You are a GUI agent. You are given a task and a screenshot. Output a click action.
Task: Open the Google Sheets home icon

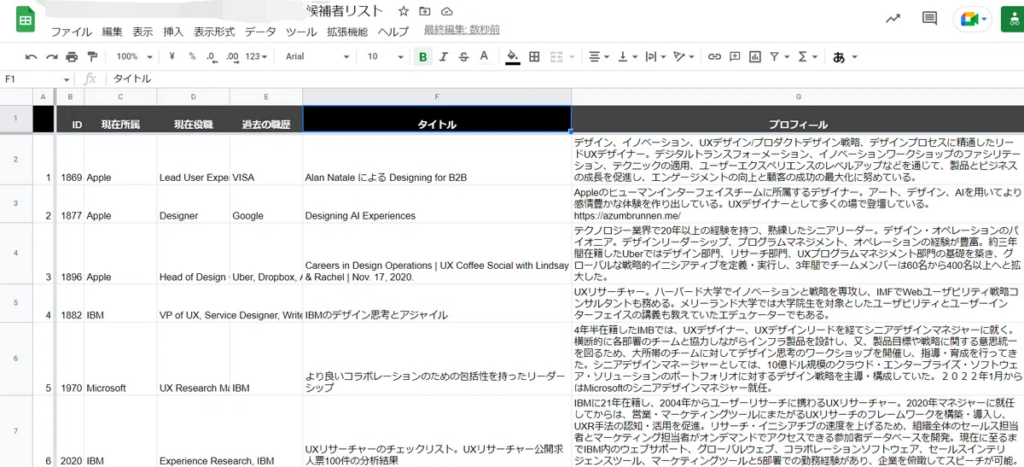tap(25, 21)
